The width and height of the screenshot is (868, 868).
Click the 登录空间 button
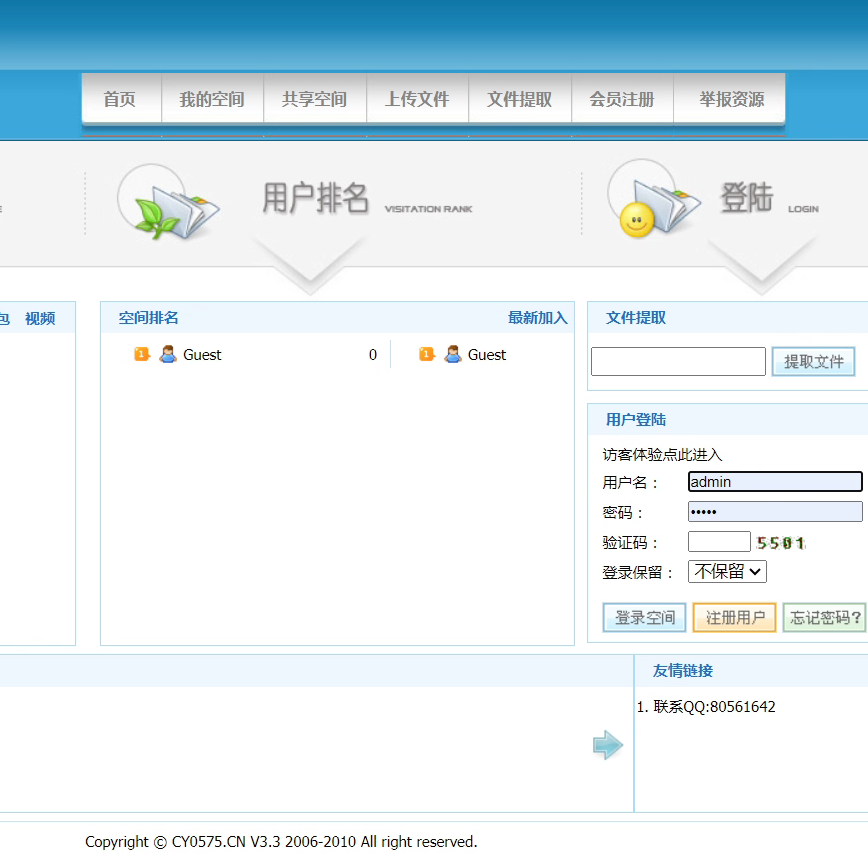644,617
